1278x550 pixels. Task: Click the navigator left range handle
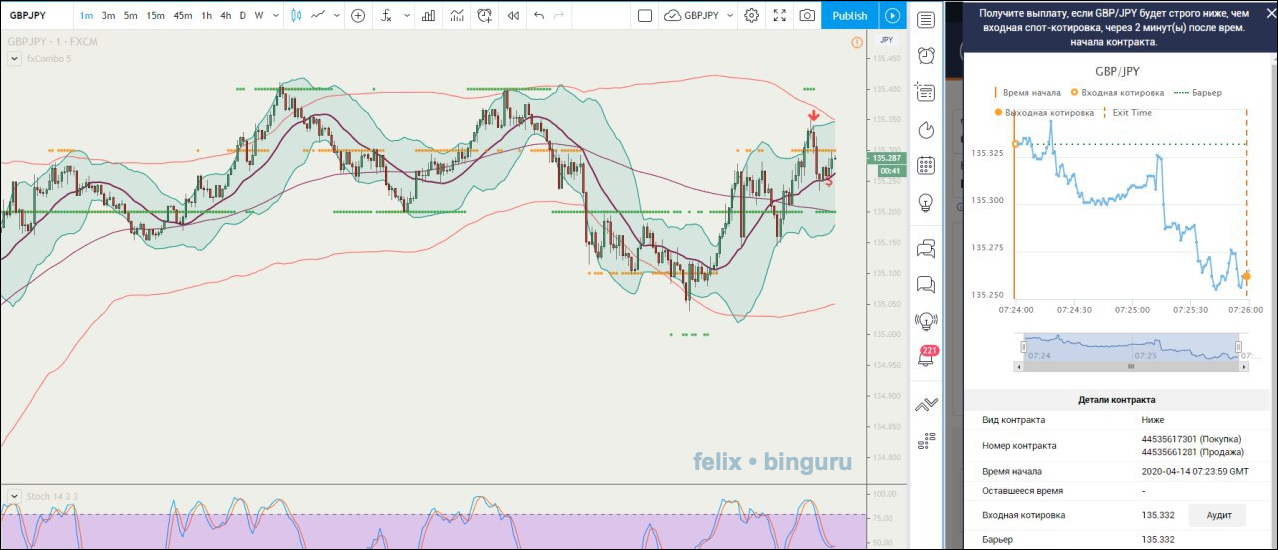pos(1023,347)
